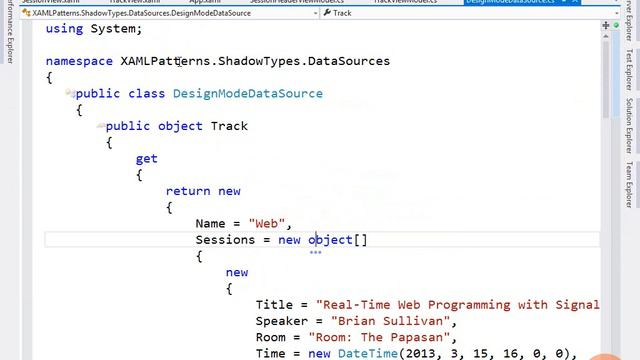Click the Name property assignment
640x360 pixels.
(x=244, y=224)
